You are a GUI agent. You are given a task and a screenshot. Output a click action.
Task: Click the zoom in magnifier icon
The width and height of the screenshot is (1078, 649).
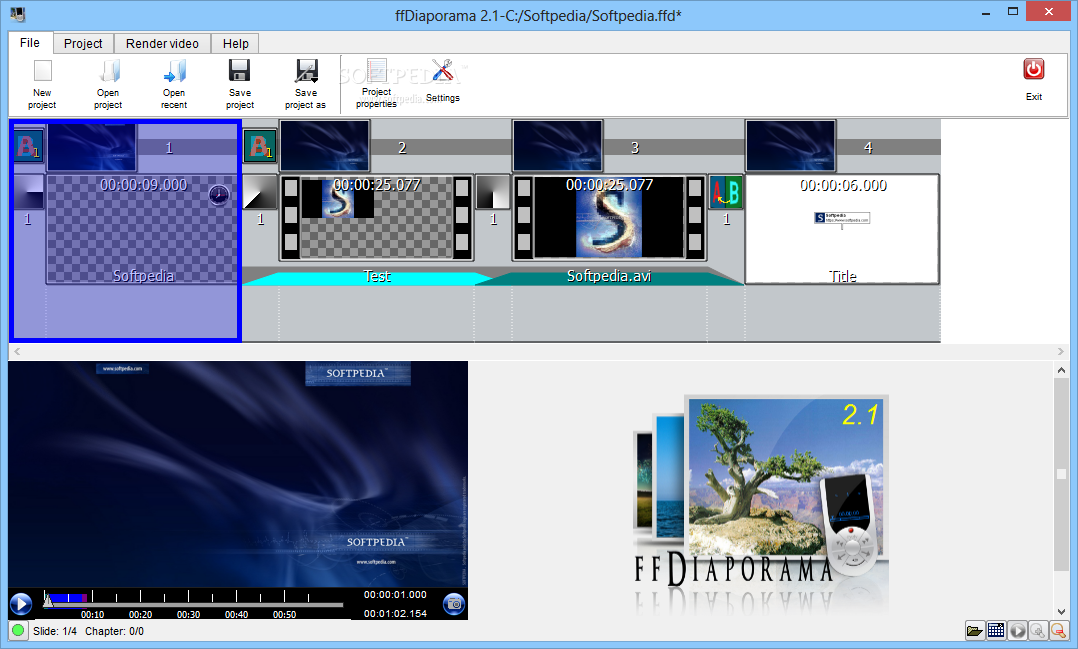coord(1038,630)
